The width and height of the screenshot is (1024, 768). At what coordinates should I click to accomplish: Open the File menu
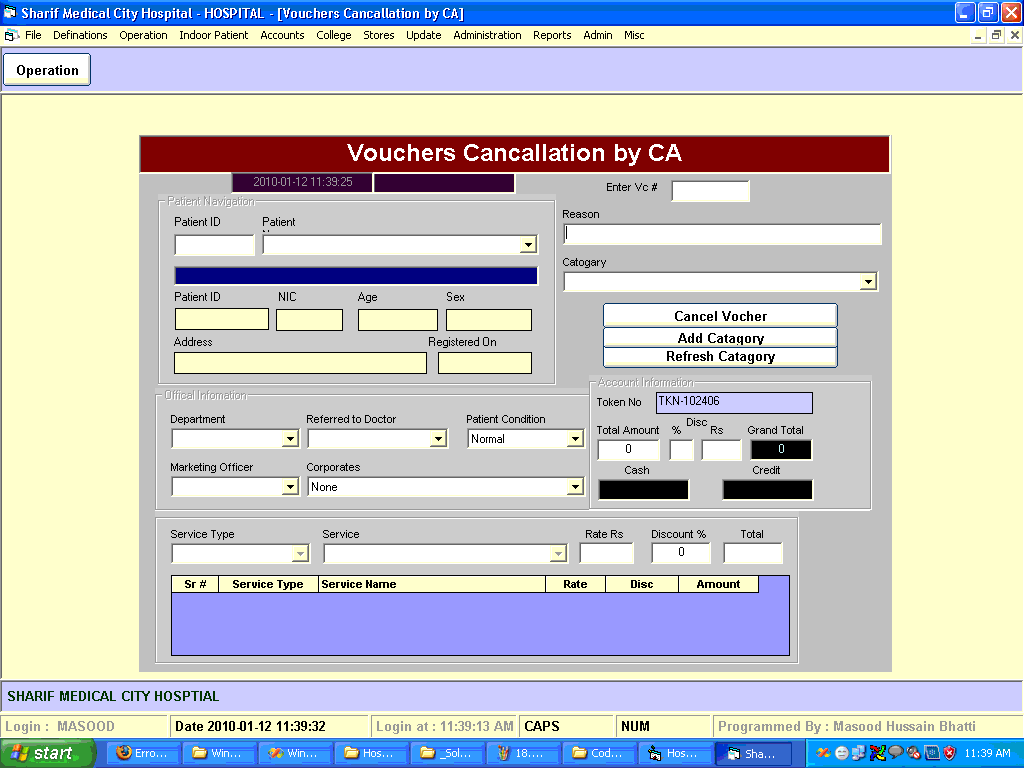[33, 35]
